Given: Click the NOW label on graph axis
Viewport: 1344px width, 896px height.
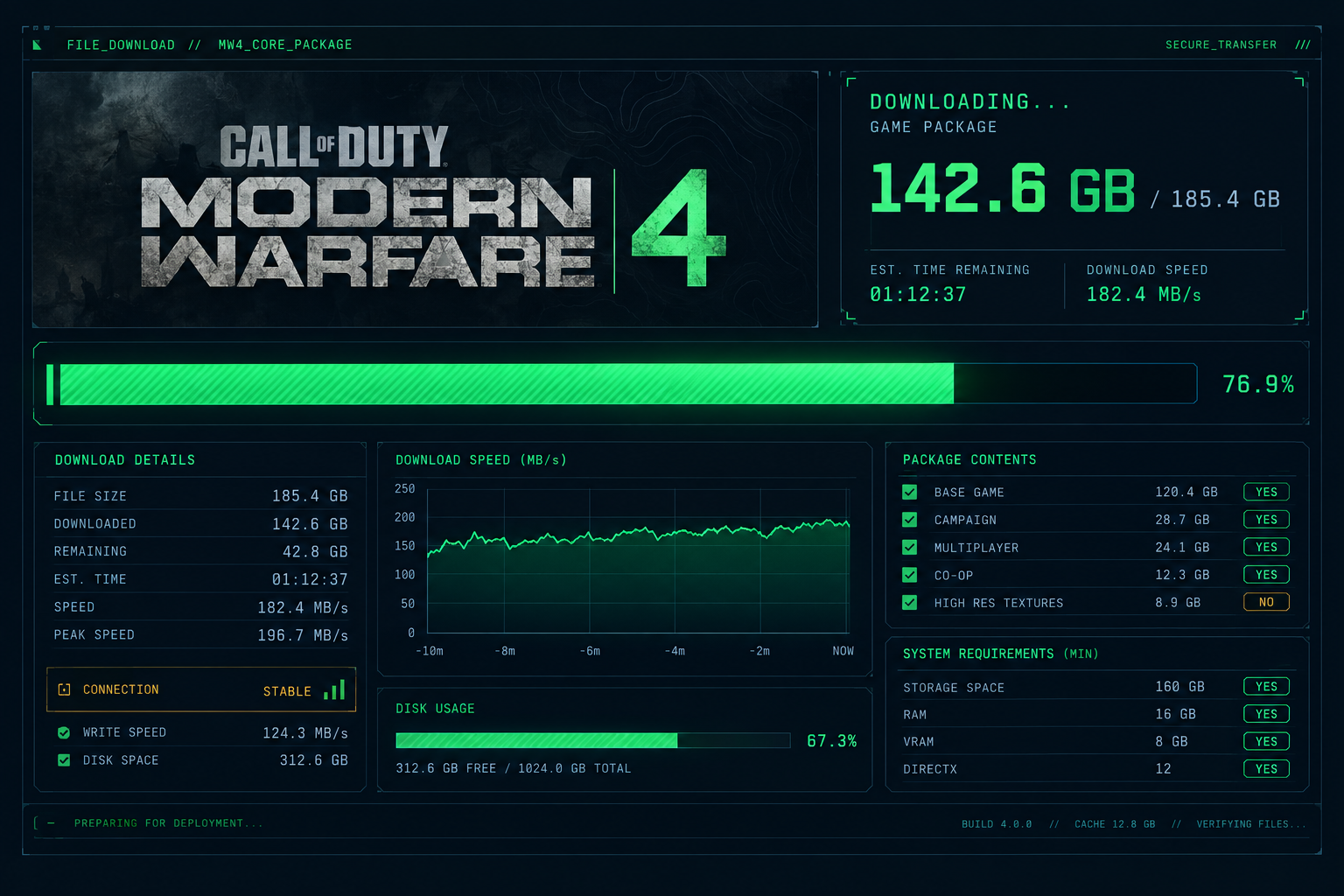Looking at the screenshot, I should click(843, 651).
